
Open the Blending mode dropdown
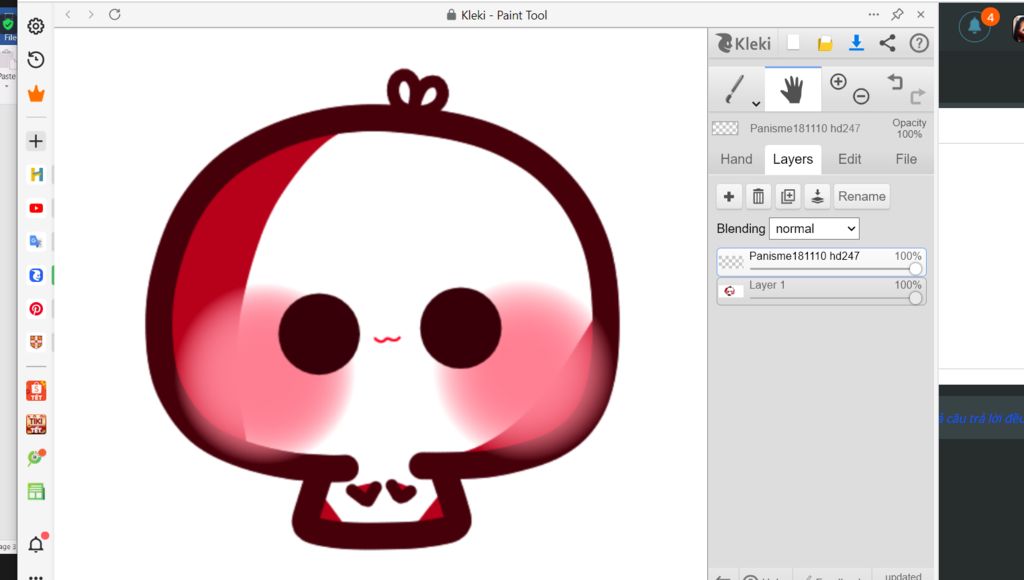814,229
